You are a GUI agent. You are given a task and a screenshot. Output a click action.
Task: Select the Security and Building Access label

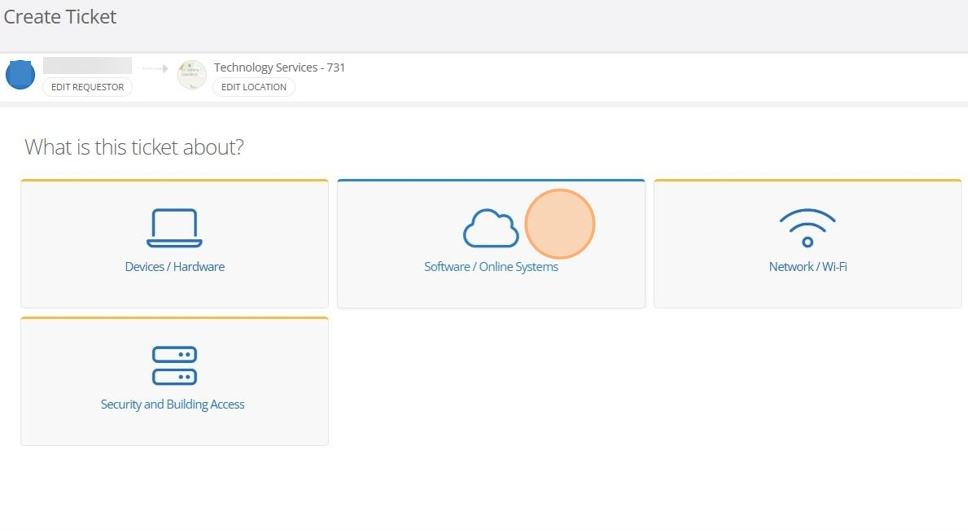coord(173,404)
